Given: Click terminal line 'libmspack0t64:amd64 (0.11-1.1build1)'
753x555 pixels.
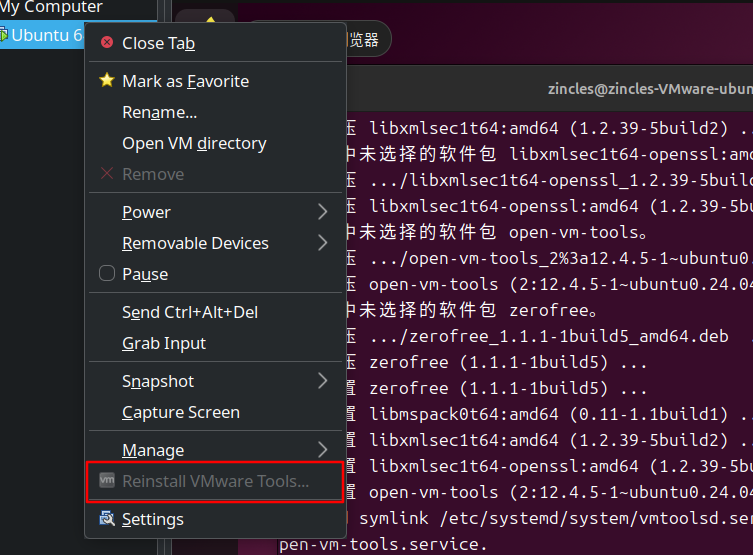Looking at the screenshot, I should [550, 414].
